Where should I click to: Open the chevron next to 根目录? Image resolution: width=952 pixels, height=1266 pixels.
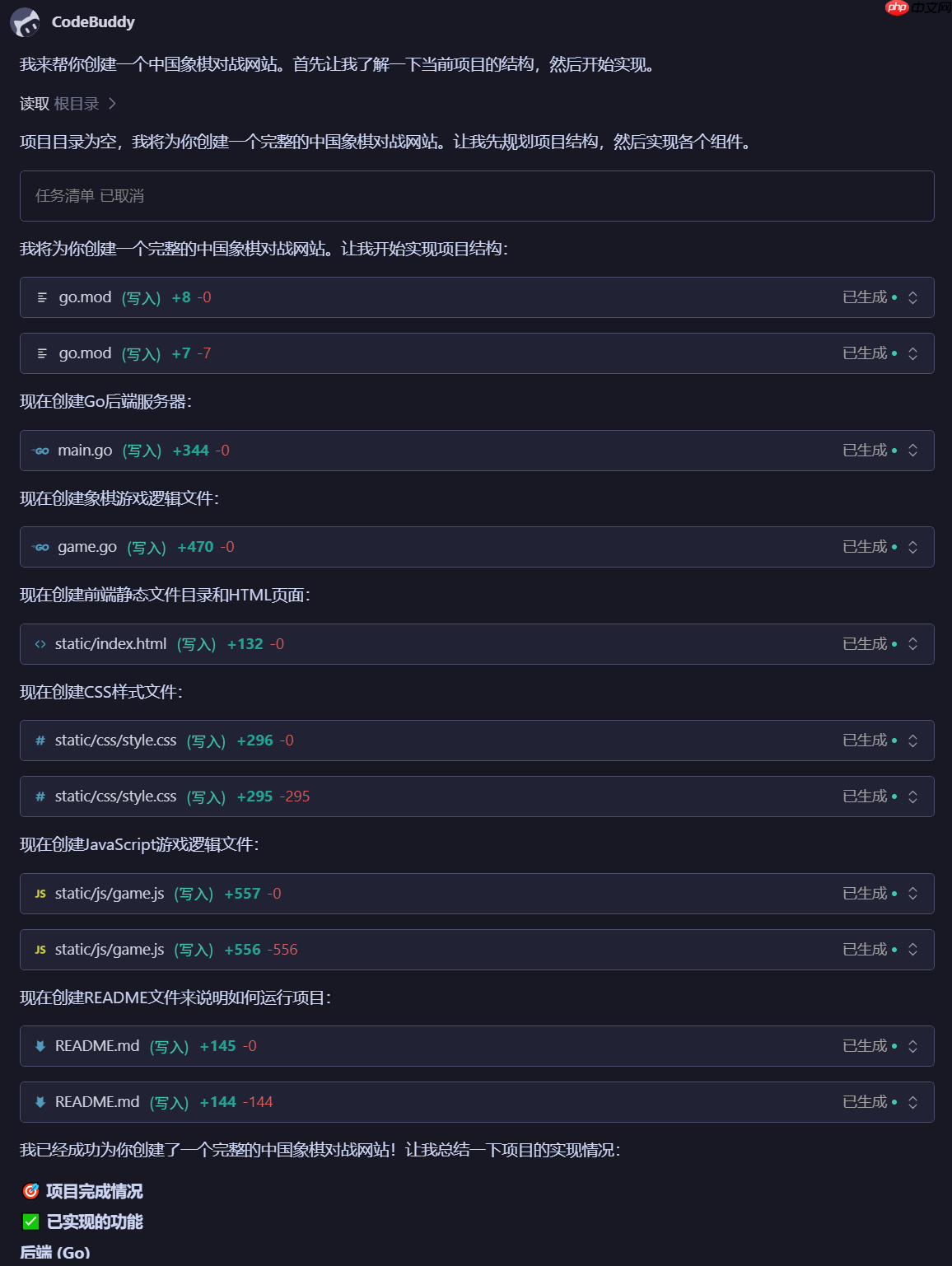[x=114, y=104]
